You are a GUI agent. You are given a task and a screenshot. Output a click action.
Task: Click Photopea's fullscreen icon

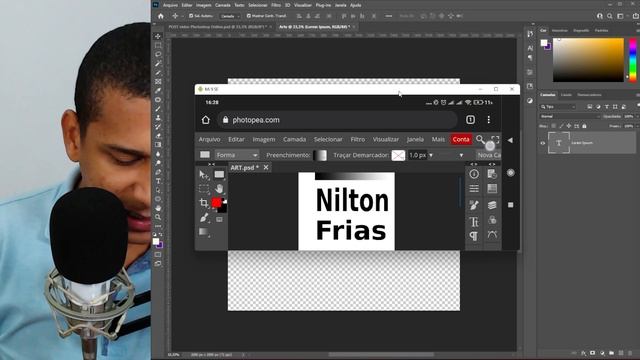pyautogui.click(x=495, y=139)
